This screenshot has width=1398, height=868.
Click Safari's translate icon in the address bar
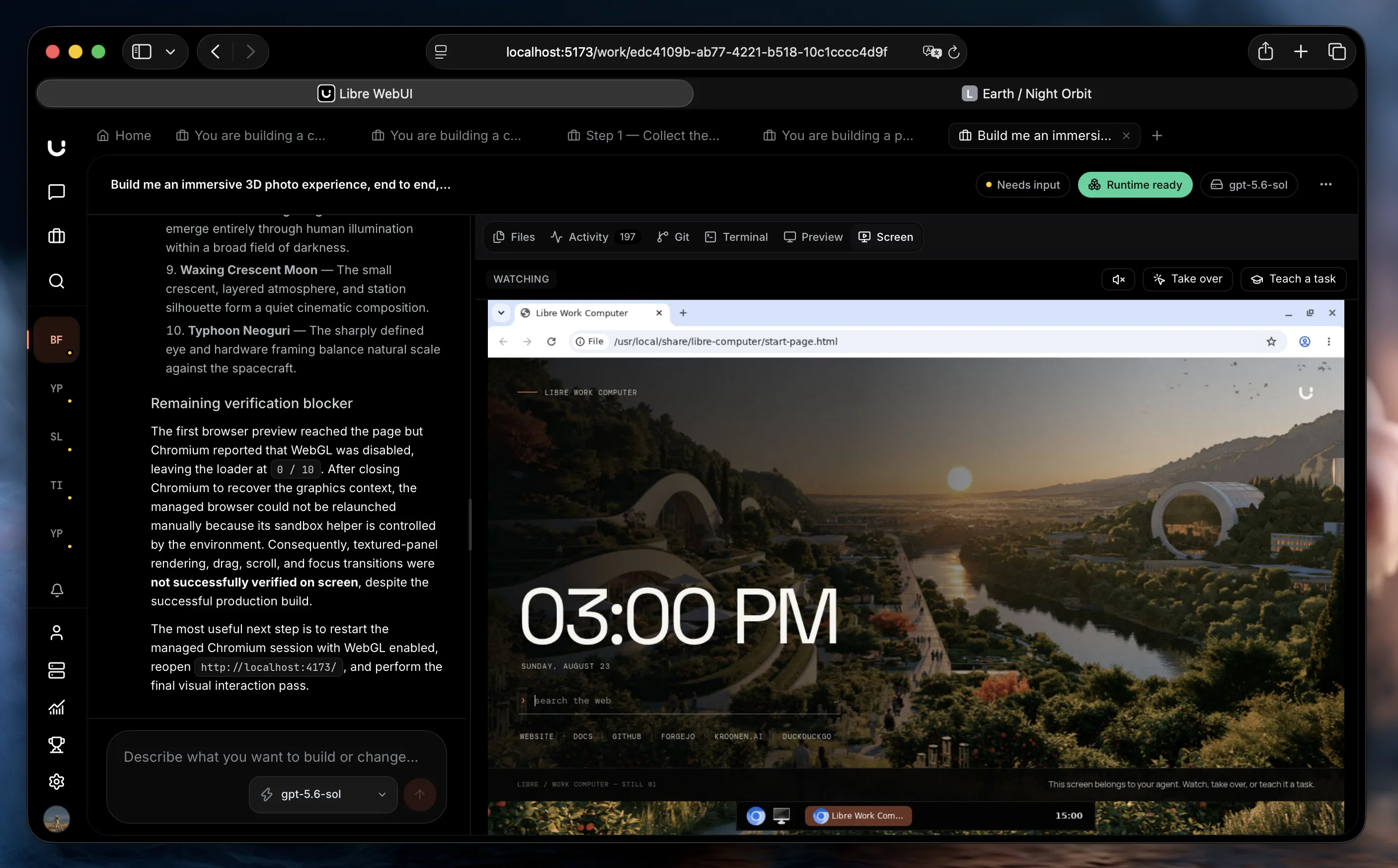pyautogui.click(x=932, y=52)
